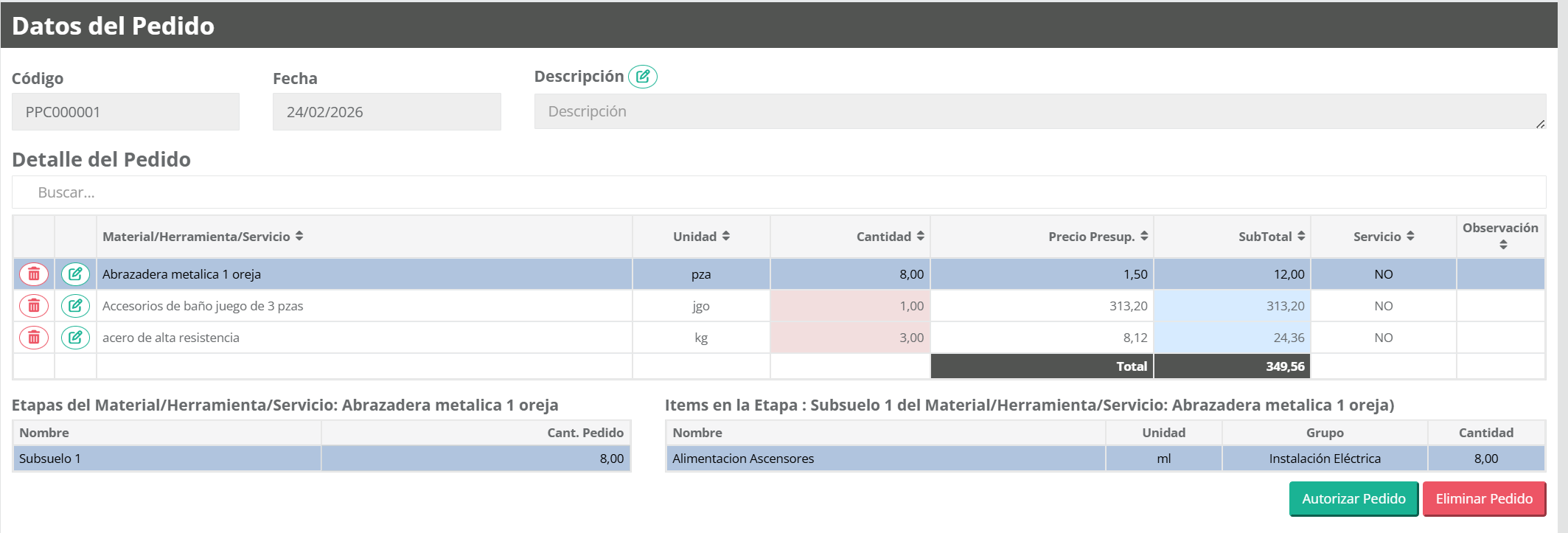Select the Subsuelo 1 stage row
Image resolution: width=1568 pixels, height=533 pixels.
(x=321, y=459)
